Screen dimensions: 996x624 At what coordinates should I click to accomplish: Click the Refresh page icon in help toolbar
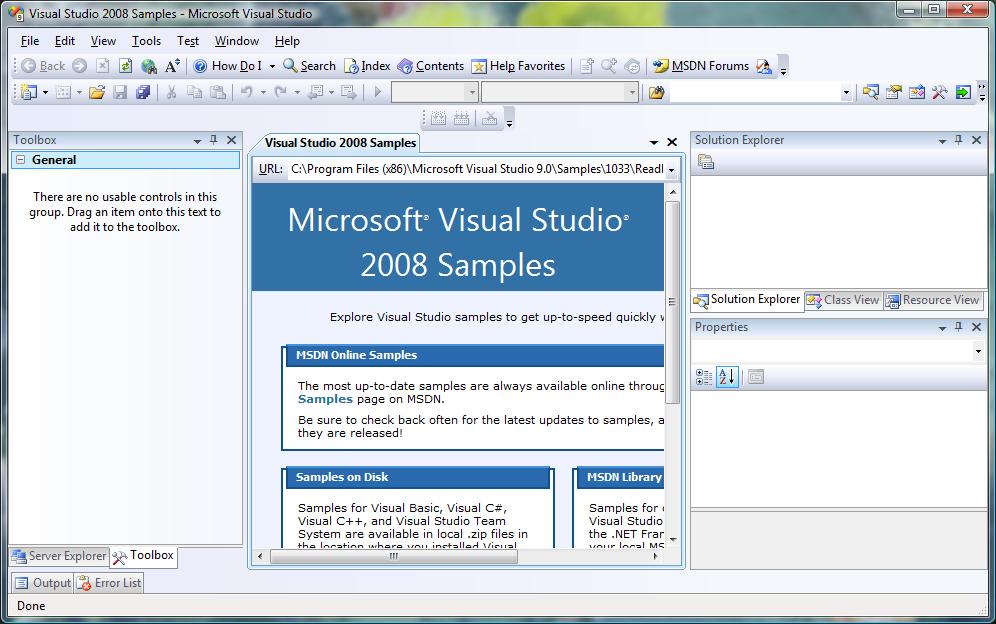click(125, 66)
